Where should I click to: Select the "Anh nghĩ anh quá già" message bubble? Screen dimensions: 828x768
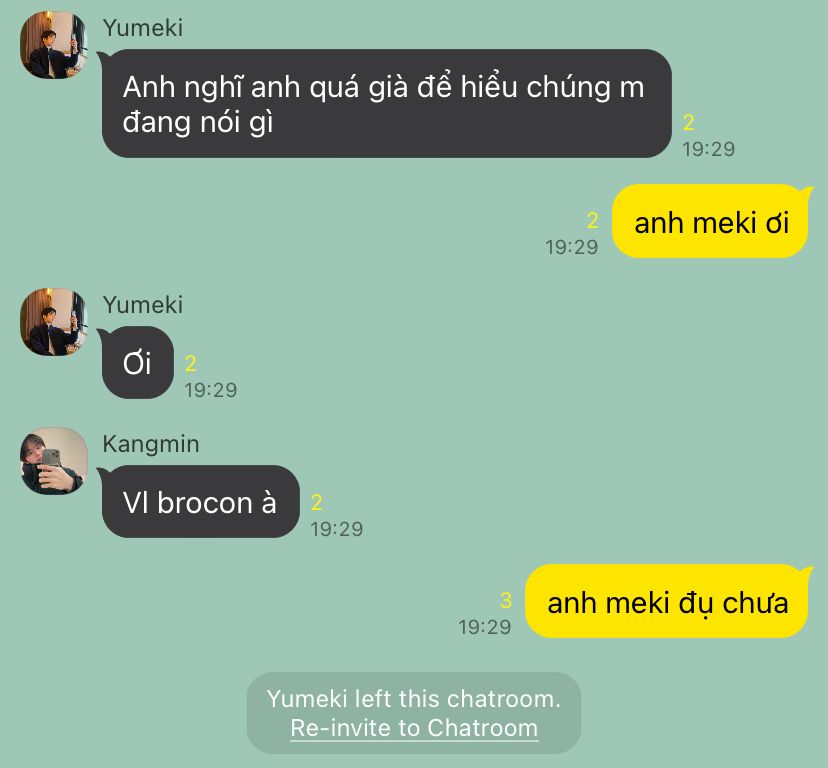386,104
